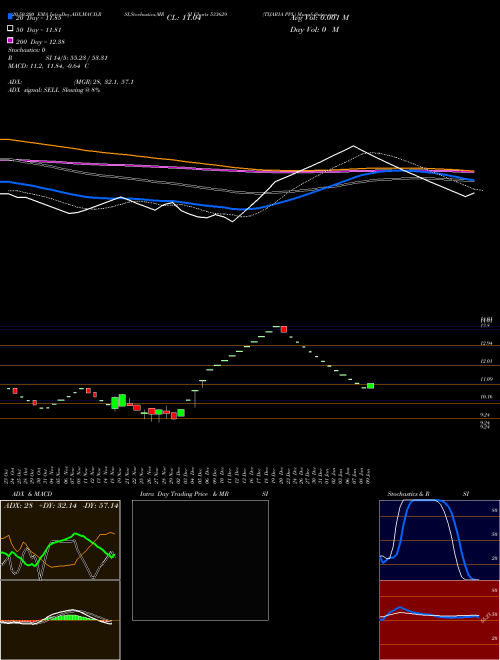
Task: Click the 'ADX: 28 +DY: 32.14 -DY: 57.14' header
Action: pos(61,506)
